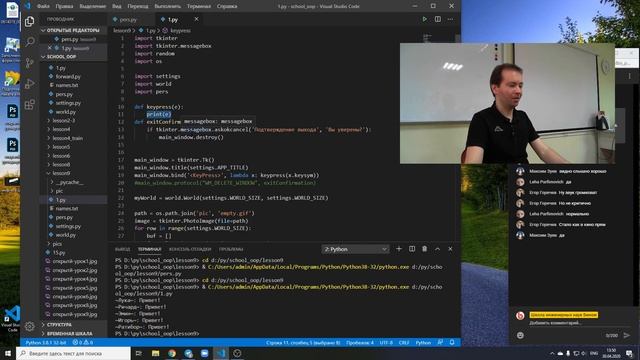Click the feedback icon in status bar

(440, 342)
